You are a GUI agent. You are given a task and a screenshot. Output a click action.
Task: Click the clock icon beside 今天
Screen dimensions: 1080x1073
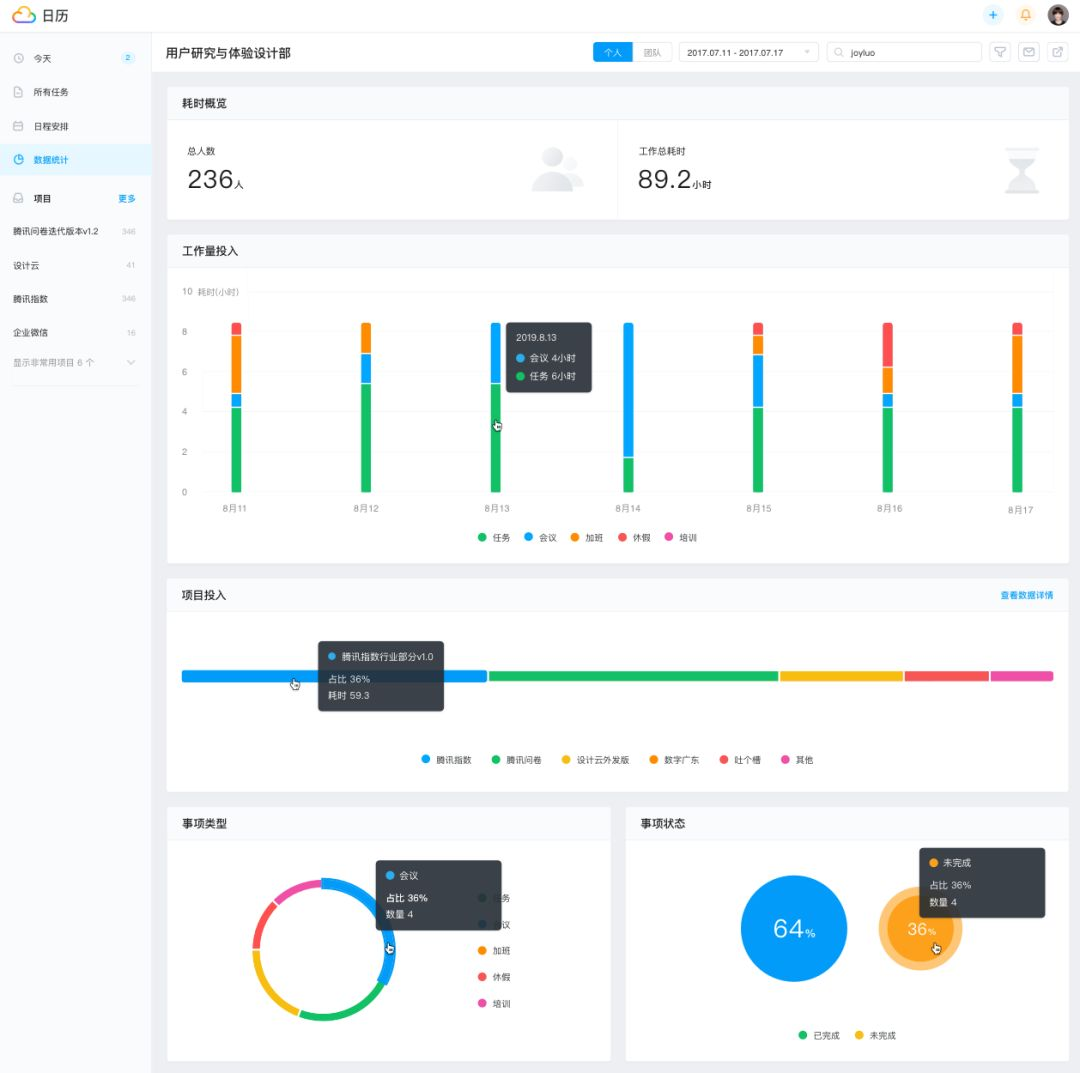coord(19,59)
